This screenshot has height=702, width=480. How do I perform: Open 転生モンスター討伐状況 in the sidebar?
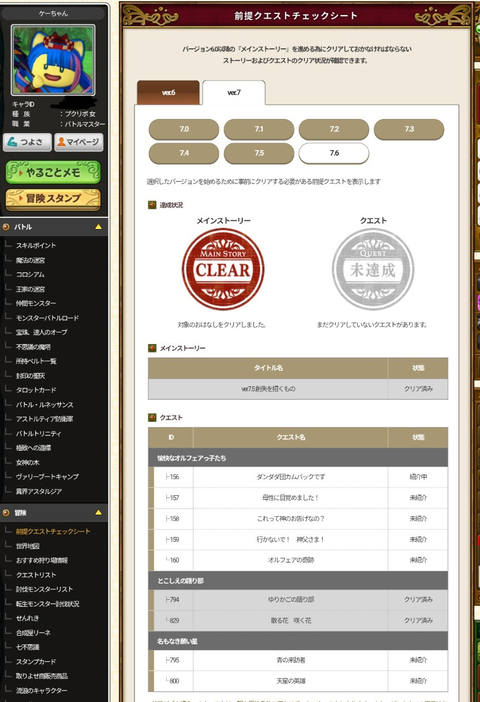(x=47, y=604)
